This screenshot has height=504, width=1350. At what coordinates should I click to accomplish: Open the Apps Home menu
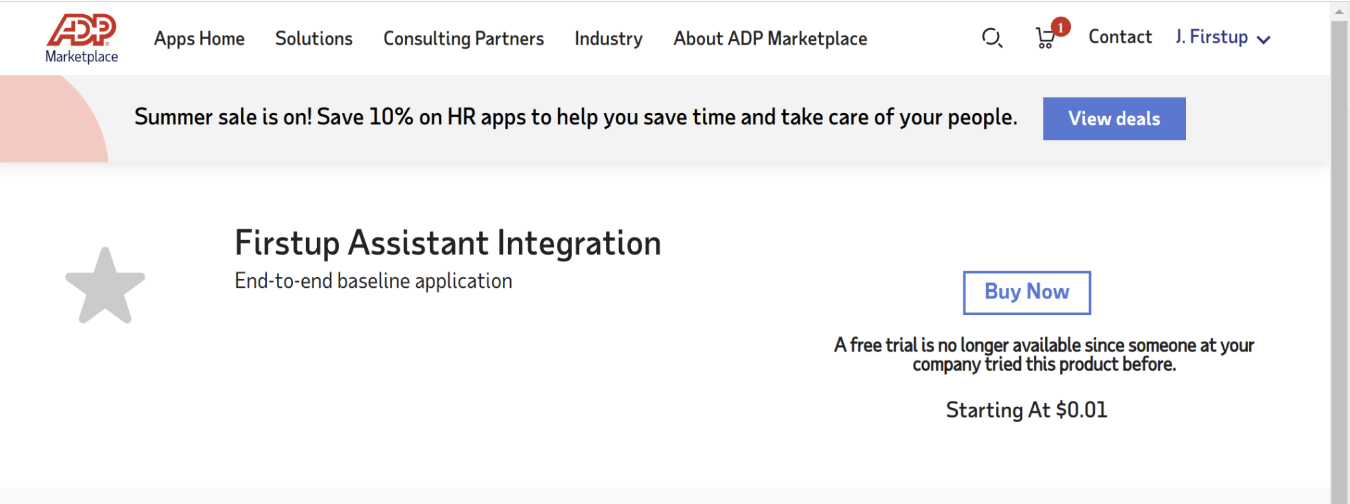(x=199, y=39)
